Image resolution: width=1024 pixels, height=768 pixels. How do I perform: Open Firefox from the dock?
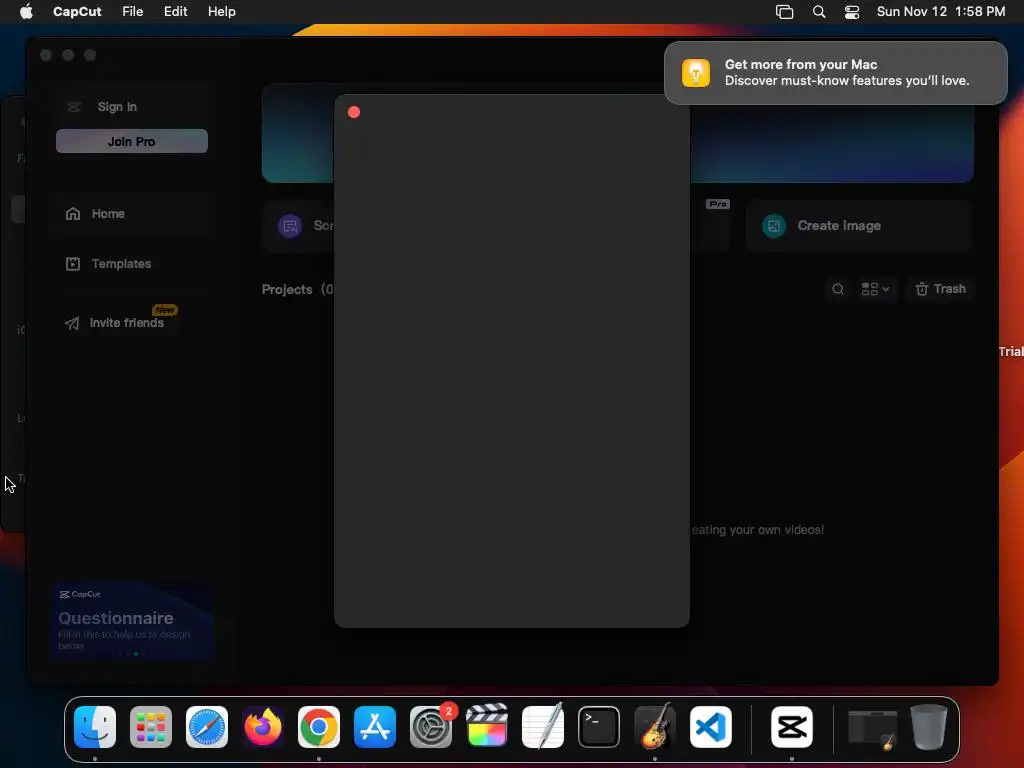tap(263, 727)
